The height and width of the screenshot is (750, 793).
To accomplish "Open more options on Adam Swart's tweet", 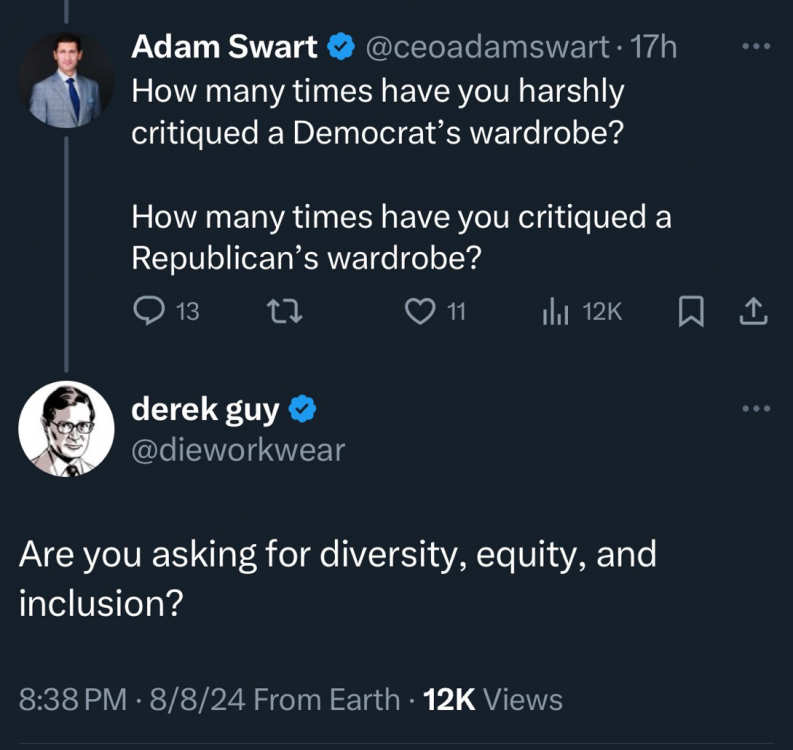I will pos(757,46).
